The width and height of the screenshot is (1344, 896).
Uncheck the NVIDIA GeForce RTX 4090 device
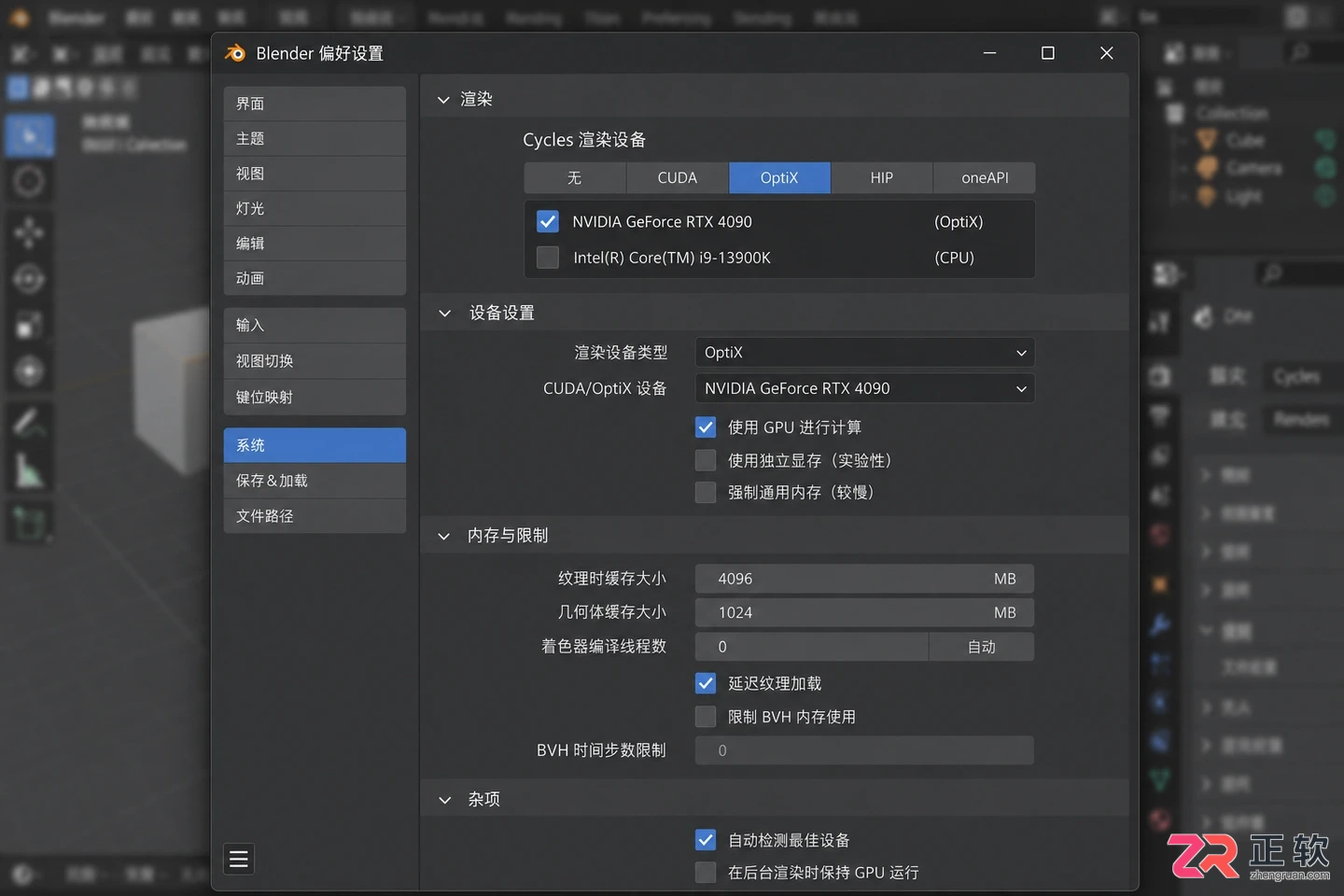[x=548, y=221]
